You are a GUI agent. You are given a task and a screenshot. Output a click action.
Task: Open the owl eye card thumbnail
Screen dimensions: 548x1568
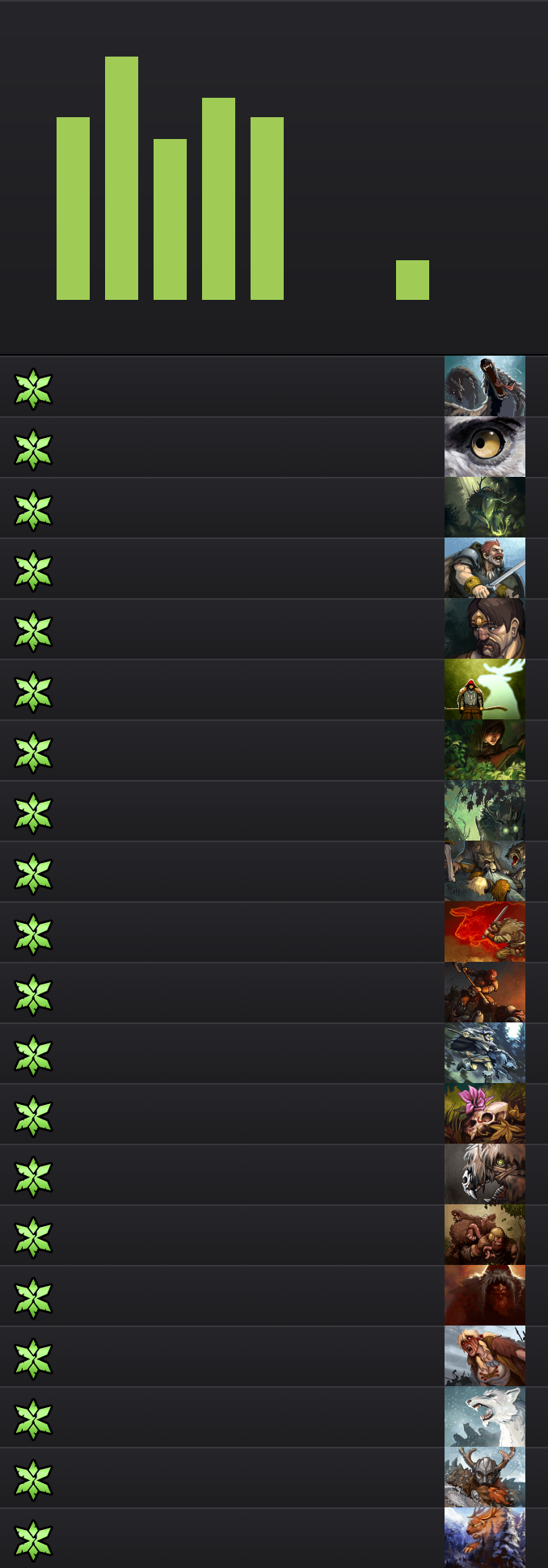485,447
